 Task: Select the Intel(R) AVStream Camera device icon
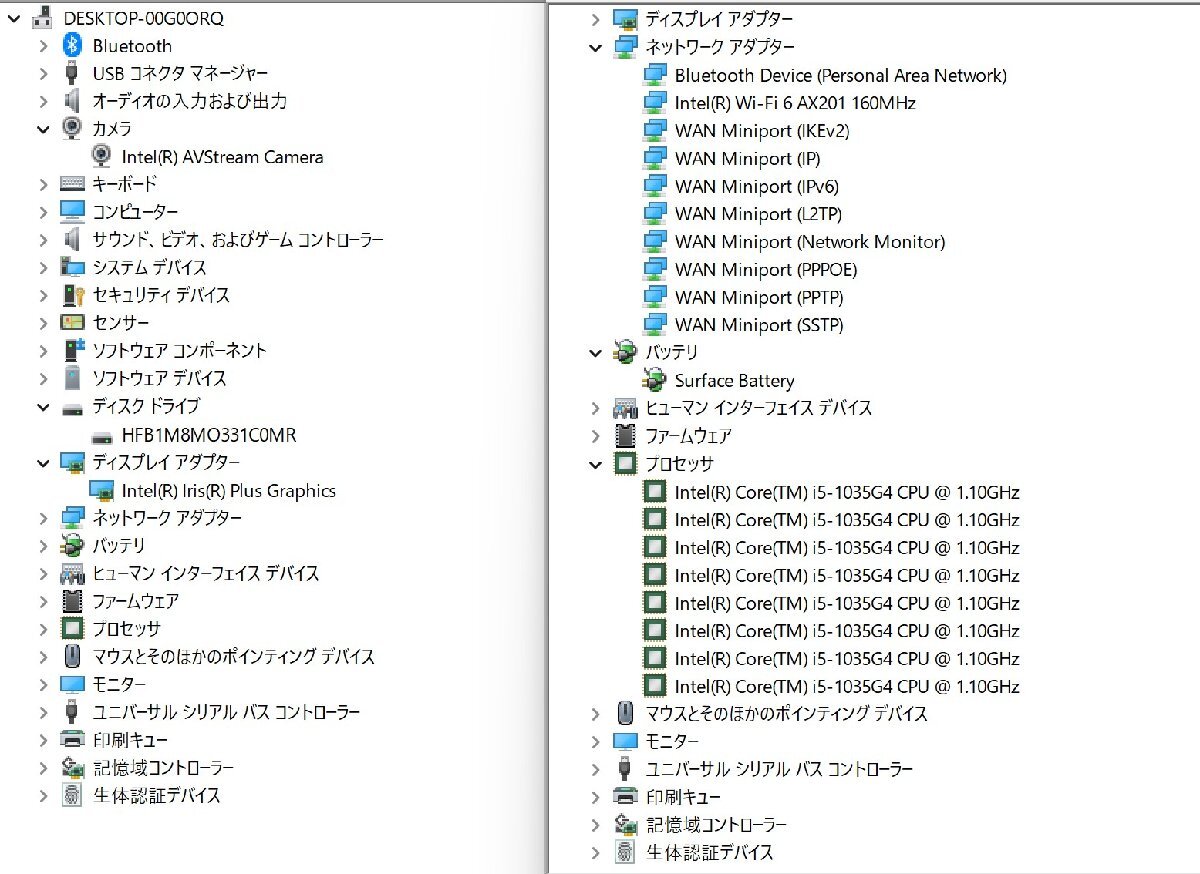[x=101, y=156]
